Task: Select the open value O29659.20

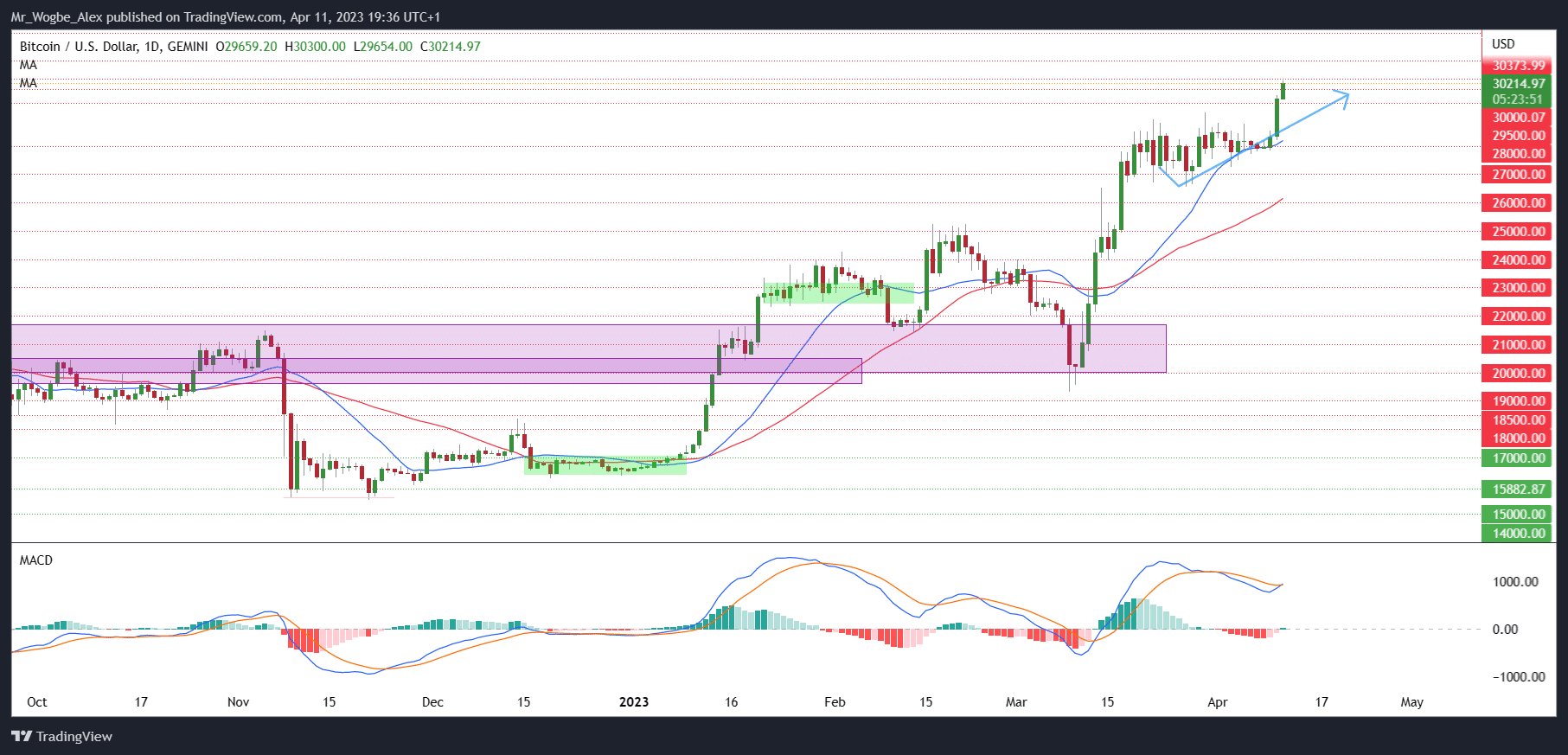Action: (246, 47)
